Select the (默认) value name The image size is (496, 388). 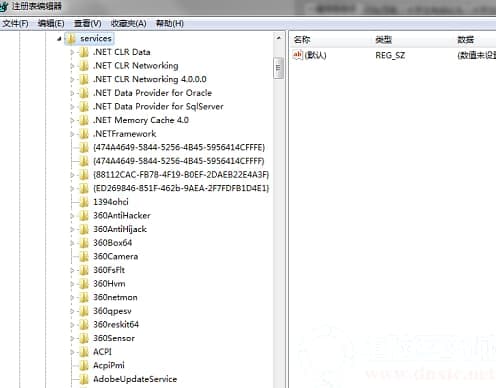coord(315,55)
